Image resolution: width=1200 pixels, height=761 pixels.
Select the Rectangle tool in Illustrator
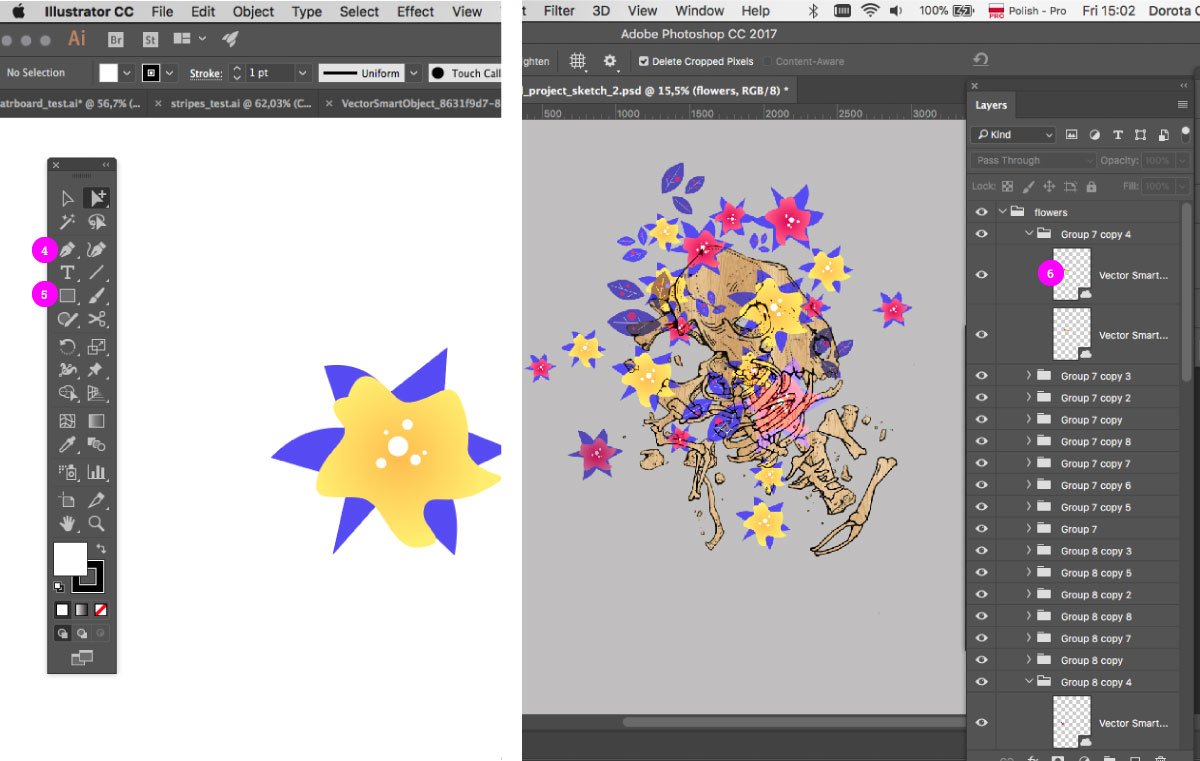click(67, 296)
